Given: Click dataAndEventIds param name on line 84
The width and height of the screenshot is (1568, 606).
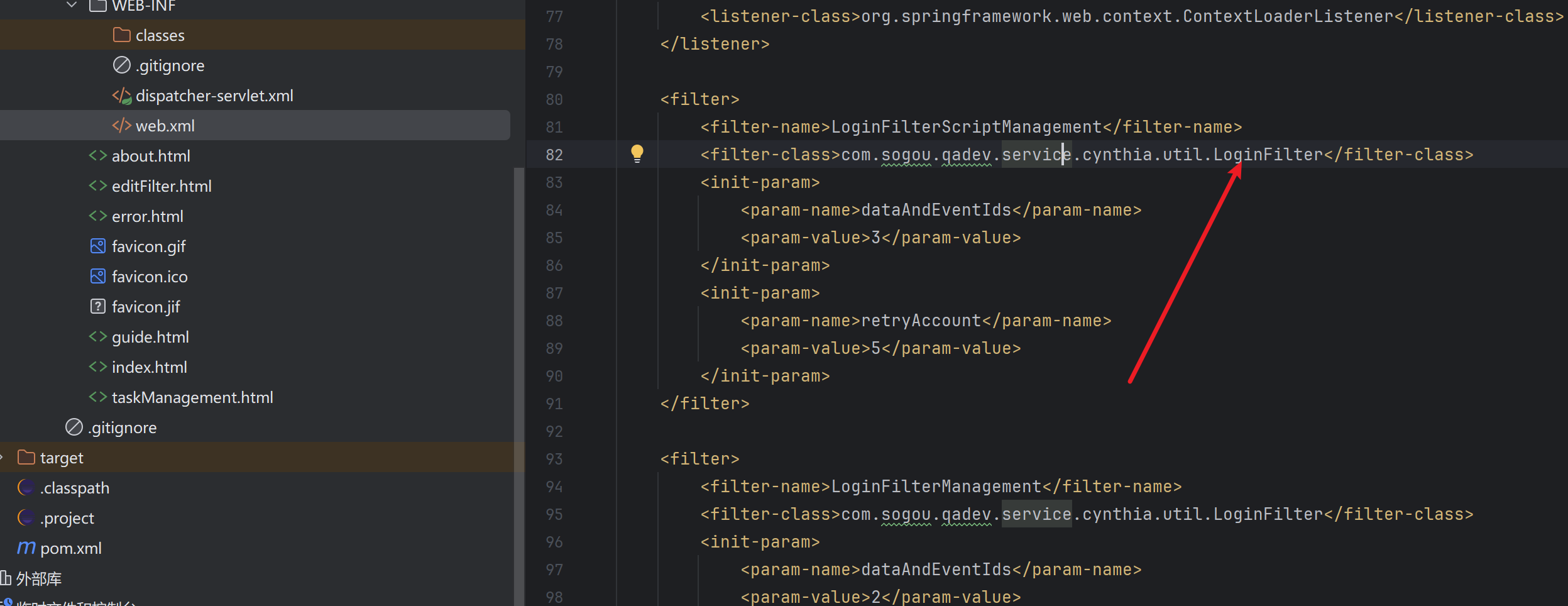Looking at the screenshot, I should point(936,210).
